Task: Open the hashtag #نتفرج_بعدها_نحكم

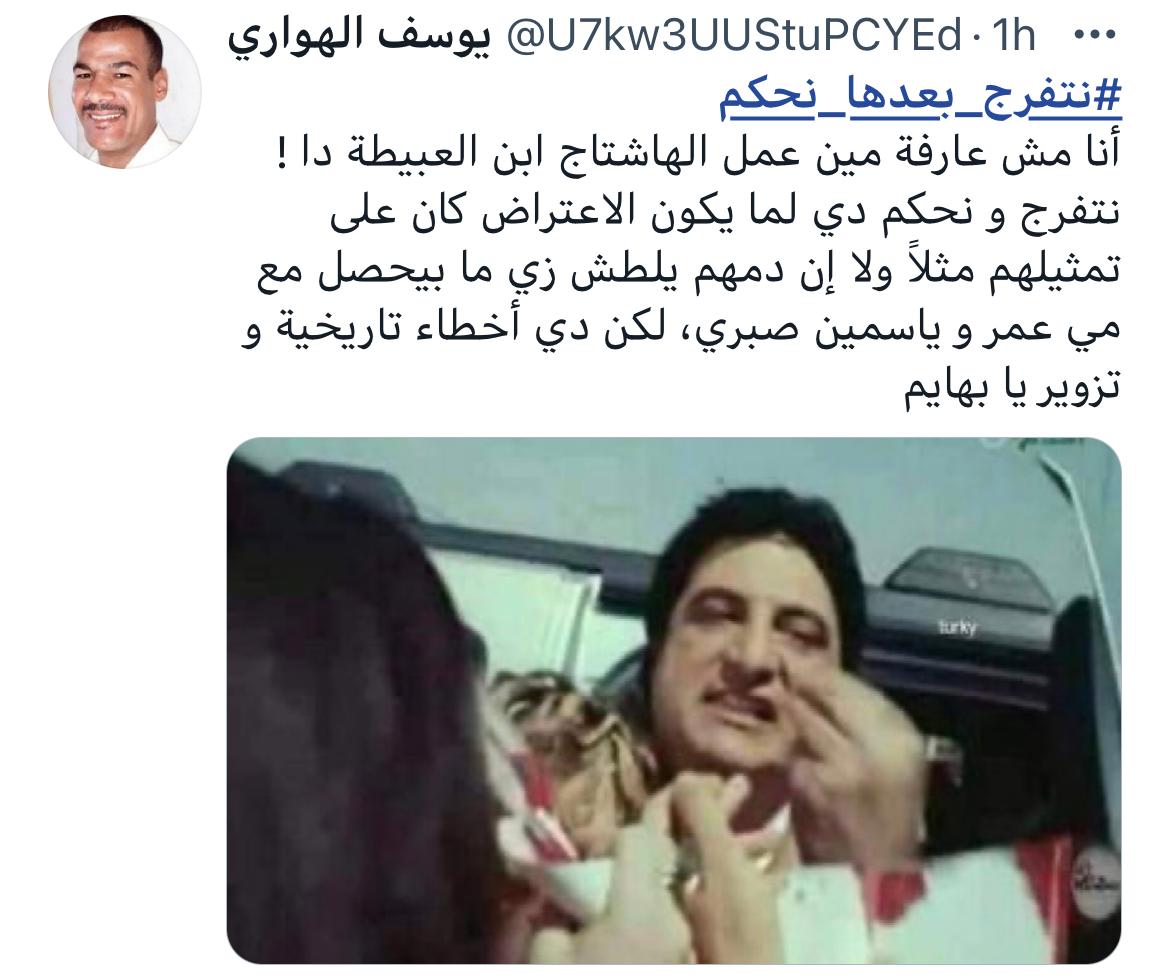Action: [x=920, y=98]
